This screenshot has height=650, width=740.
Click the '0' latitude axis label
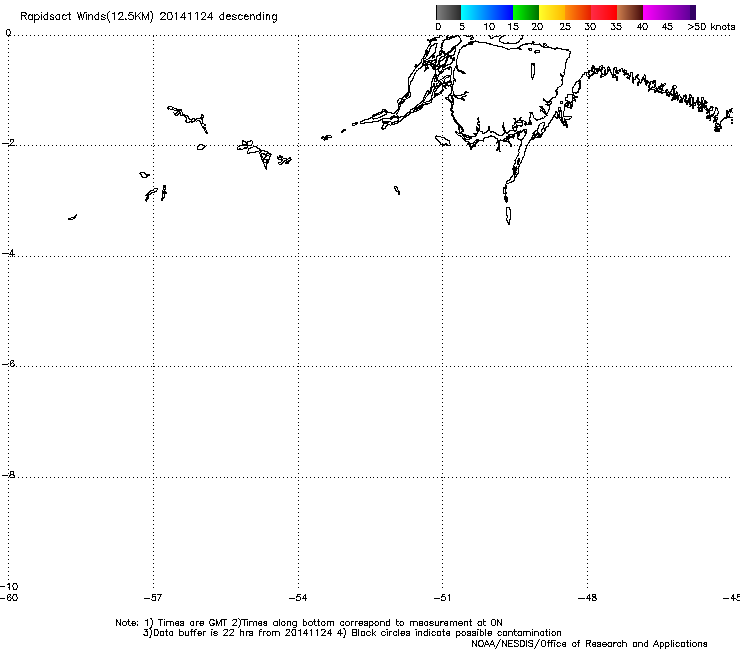pos(8,33)
